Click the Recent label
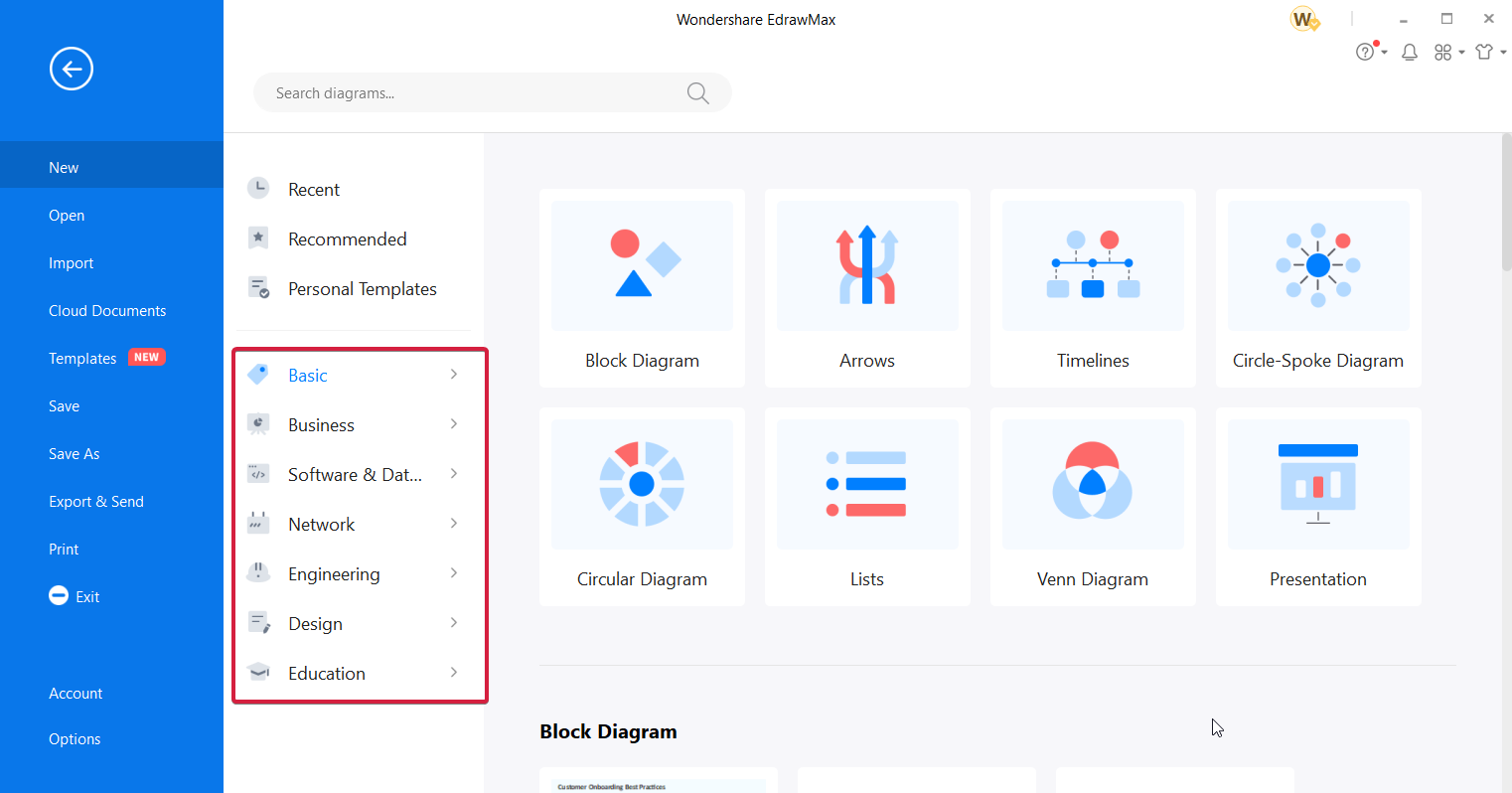 pos(314,189)
